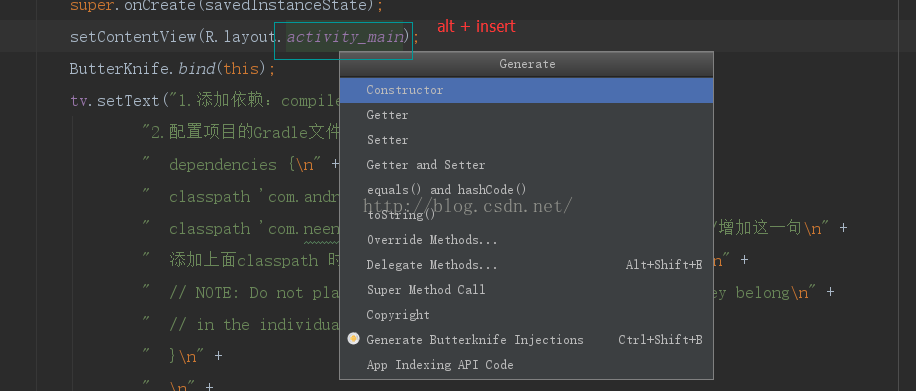
Task: Click the "添加上面classpath" string line
Action: (x=241, y=261)
